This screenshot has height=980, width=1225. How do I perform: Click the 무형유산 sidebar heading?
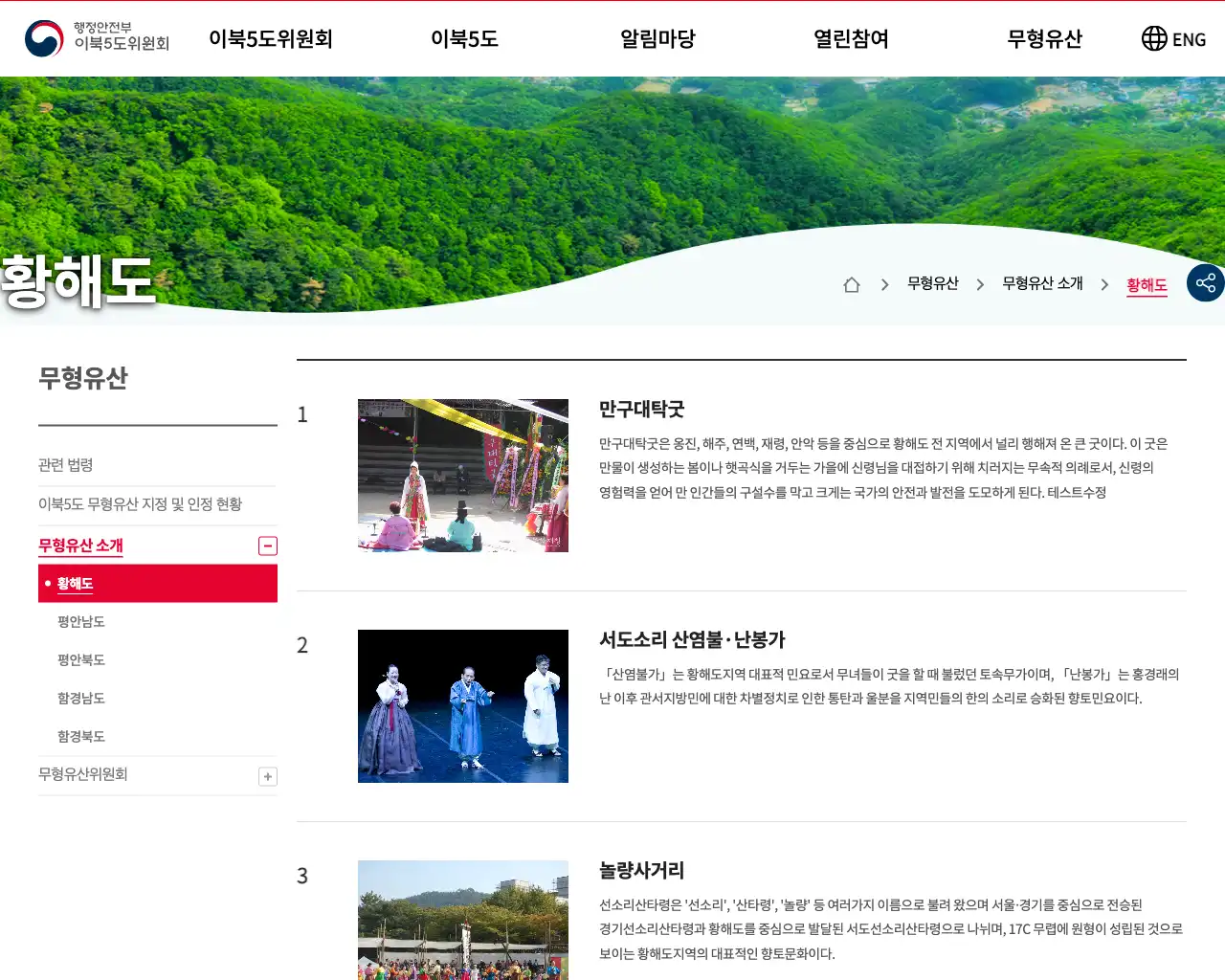[83, 378]
